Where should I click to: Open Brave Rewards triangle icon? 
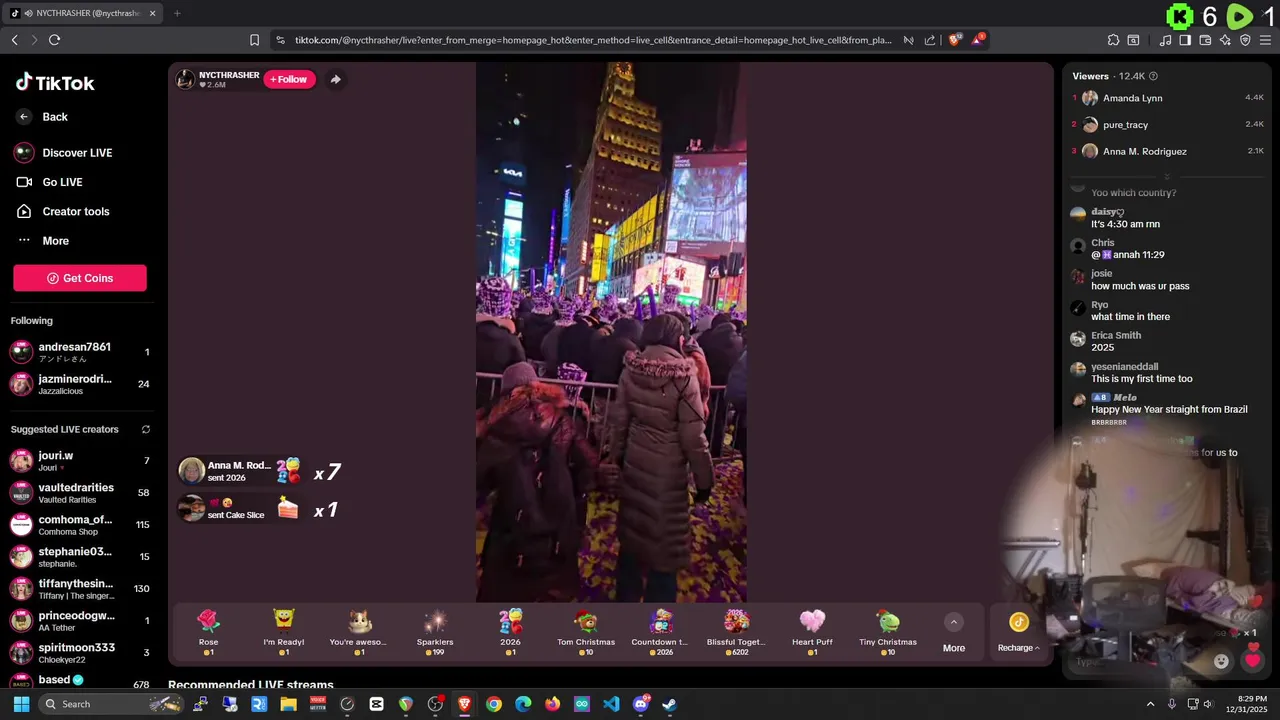click(978, 40)
